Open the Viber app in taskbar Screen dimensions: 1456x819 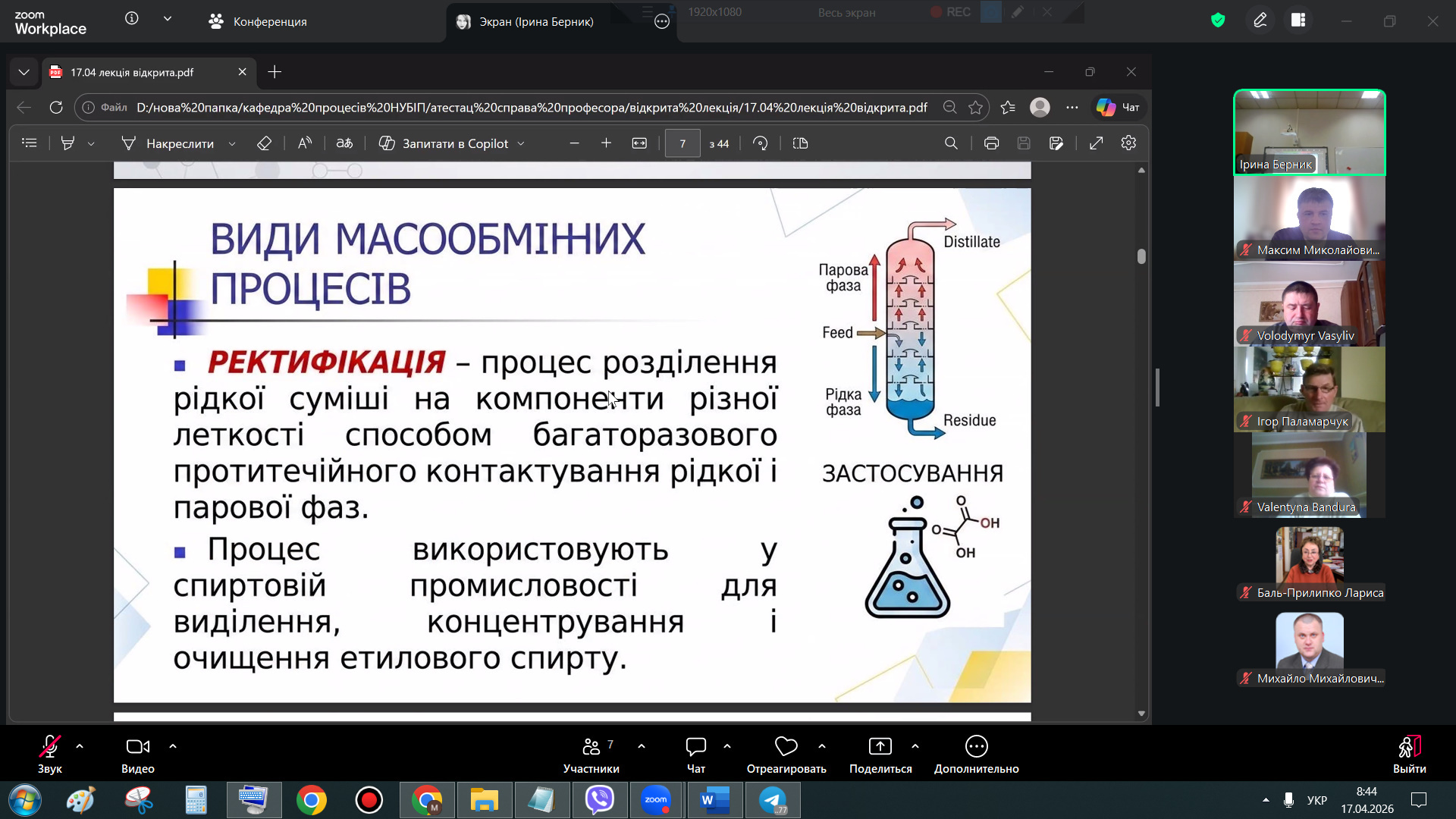point(599,800)
